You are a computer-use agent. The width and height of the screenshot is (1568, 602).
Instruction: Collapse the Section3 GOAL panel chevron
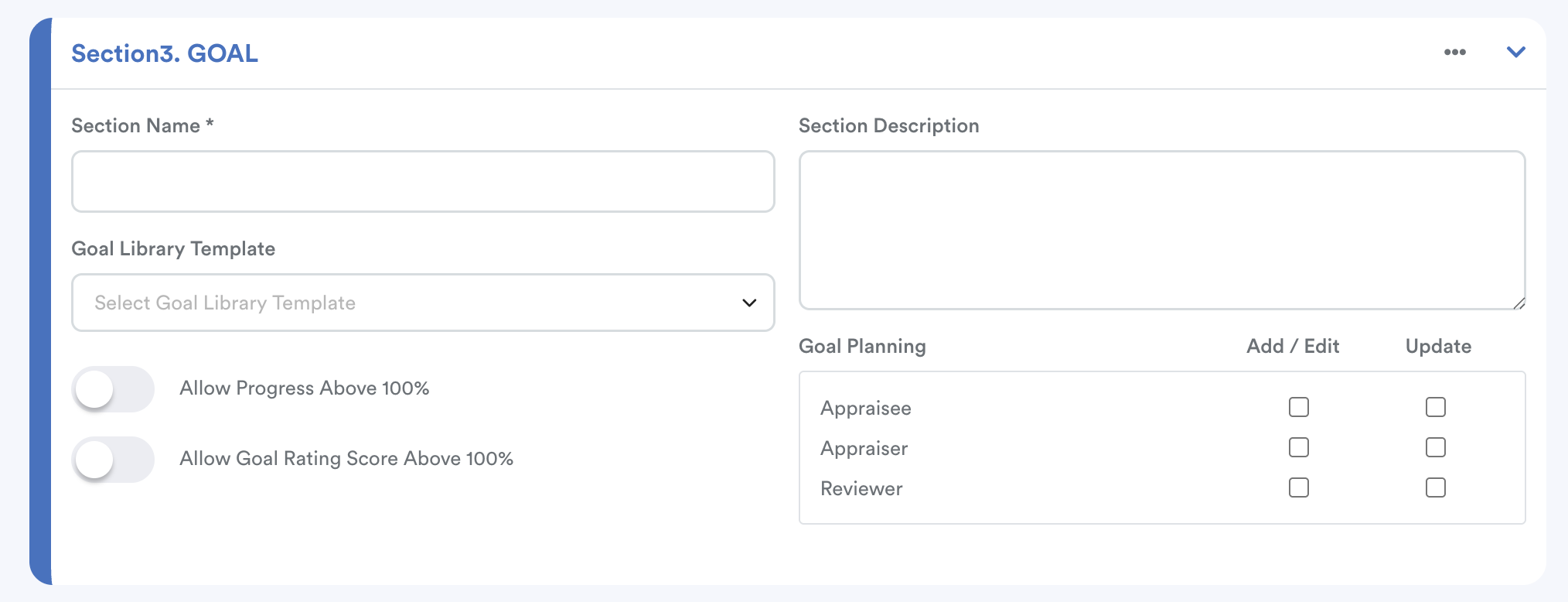click(x=1515, y=53)
